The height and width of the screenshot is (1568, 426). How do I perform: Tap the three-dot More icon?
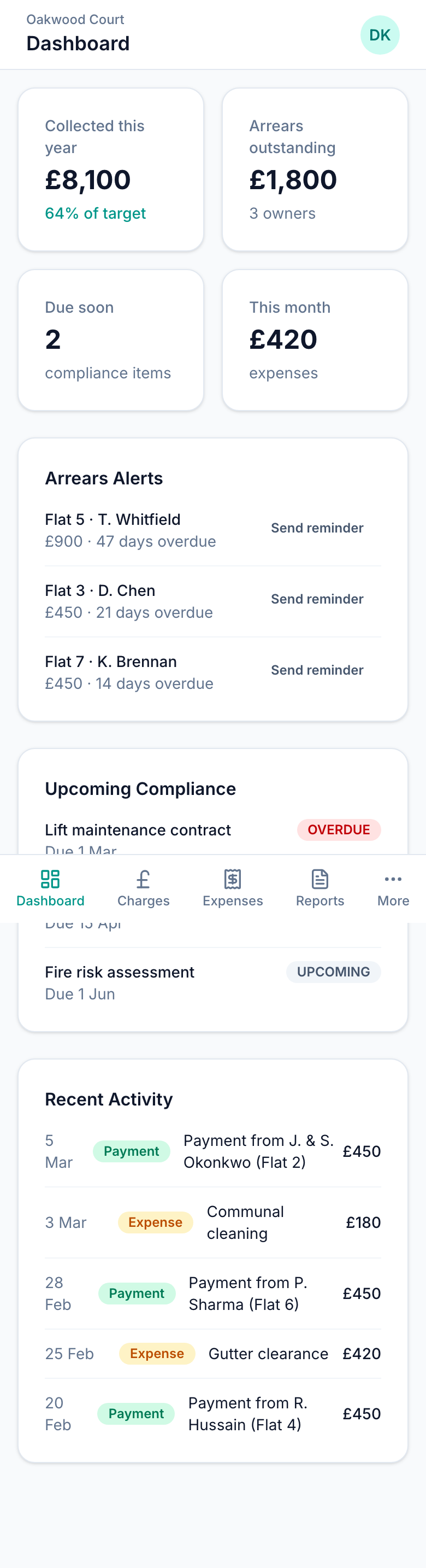(393, 879)
